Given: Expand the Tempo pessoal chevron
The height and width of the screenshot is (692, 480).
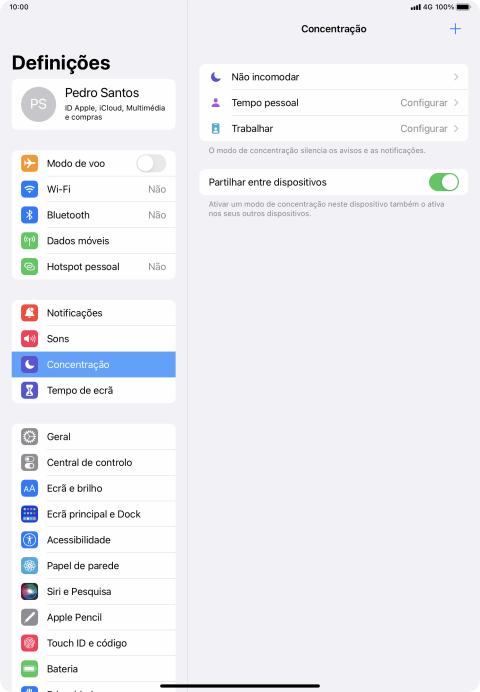Looking at the screenshot, I should pos(456,103).
